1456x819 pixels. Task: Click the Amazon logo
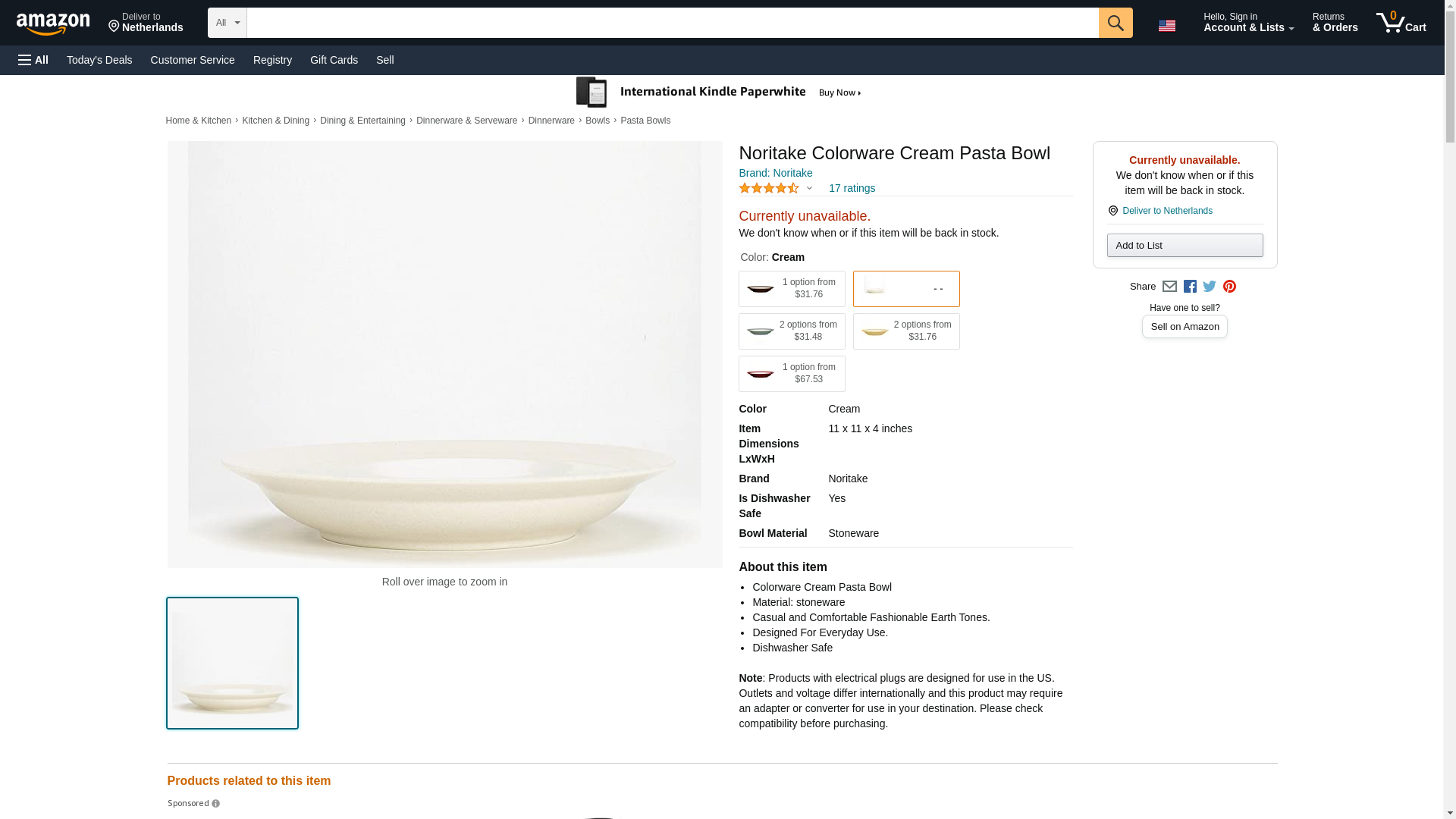53,24
